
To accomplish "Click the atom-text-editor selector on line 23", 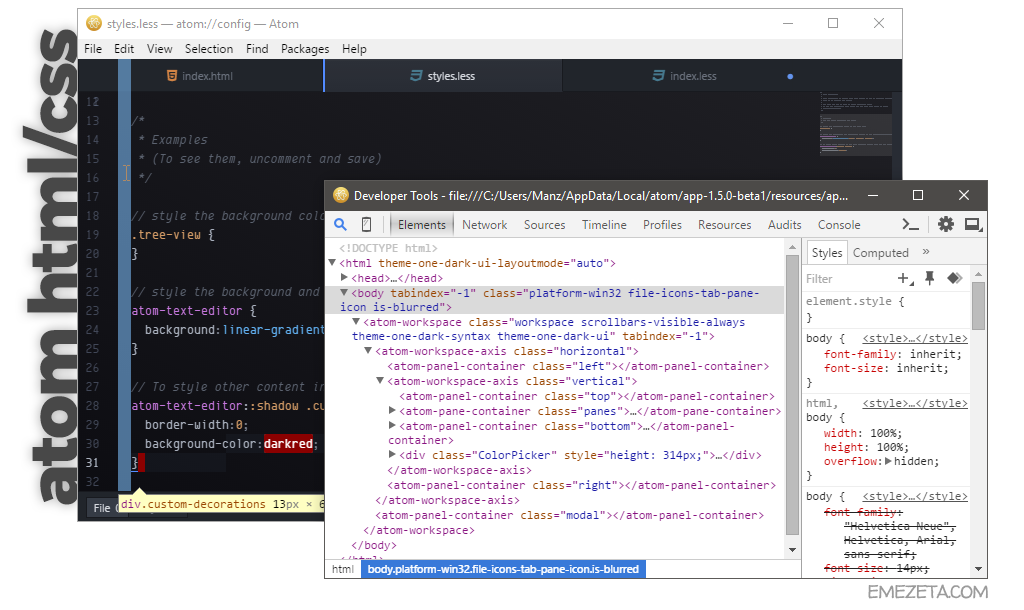I will (x=187, y=310).
